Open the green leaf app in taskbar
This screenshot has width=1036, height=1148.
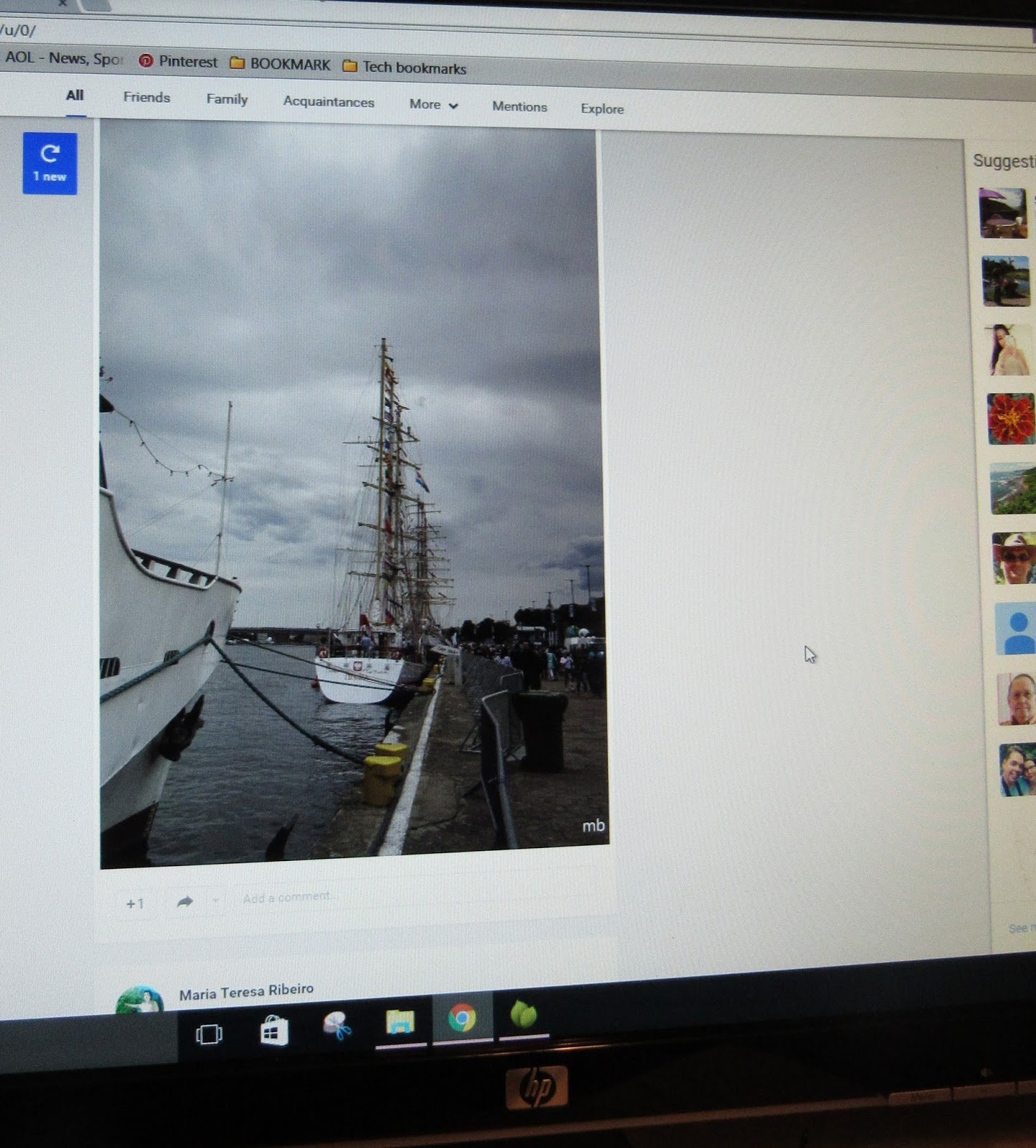[x=524, y=1015]
